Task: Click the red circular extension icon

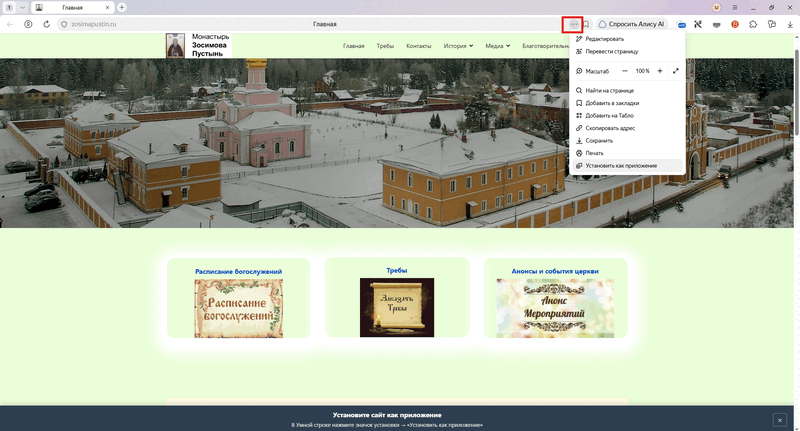Action: (735, 24)
